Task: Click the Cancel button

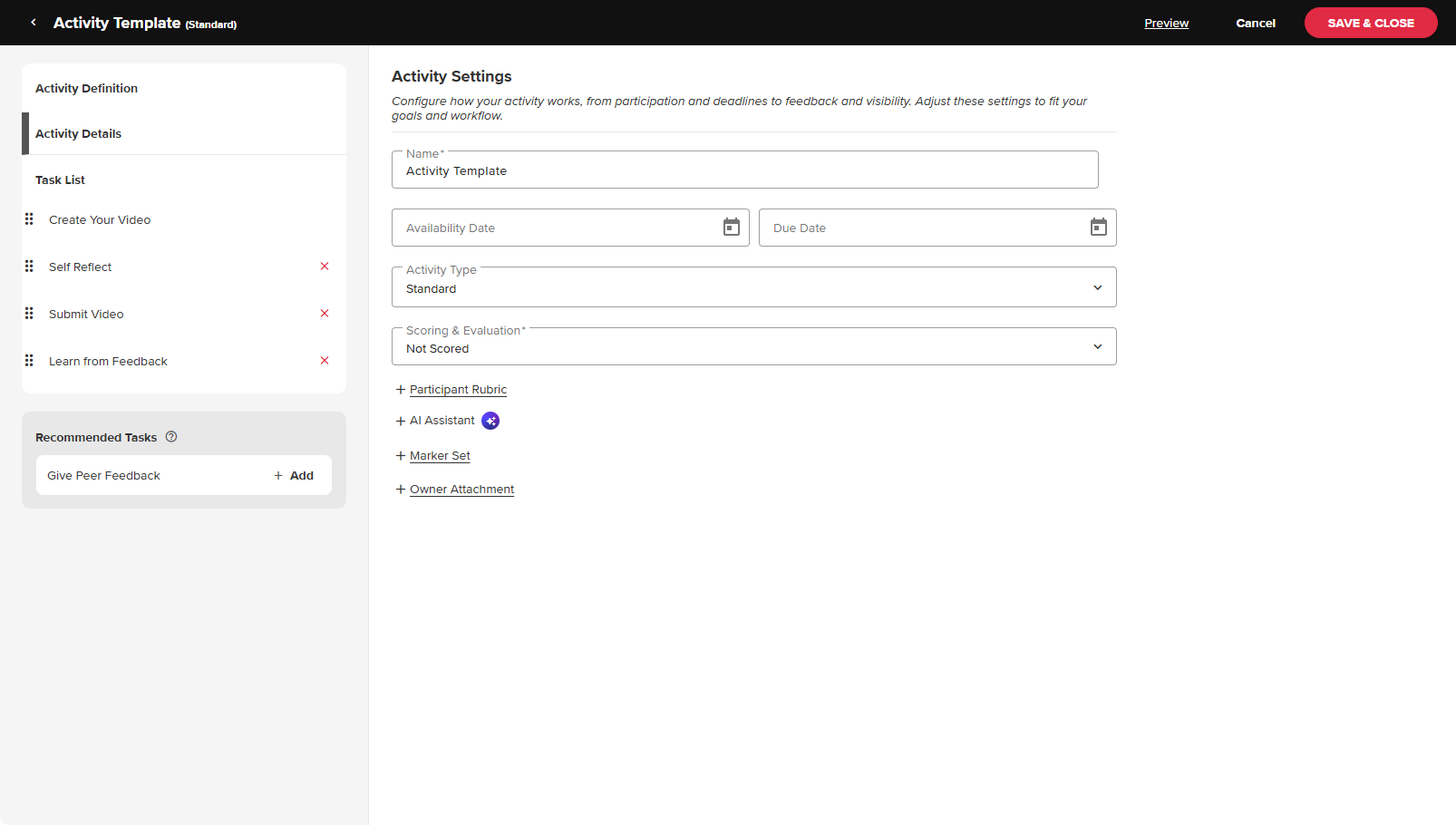Action: coord(1256,24)
